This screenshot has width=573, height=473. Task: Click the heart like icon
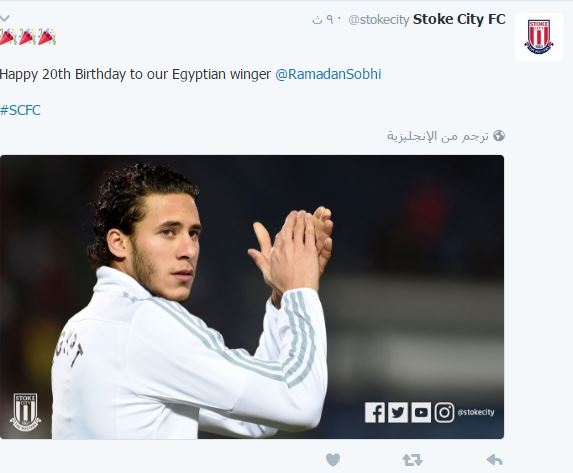333,460
